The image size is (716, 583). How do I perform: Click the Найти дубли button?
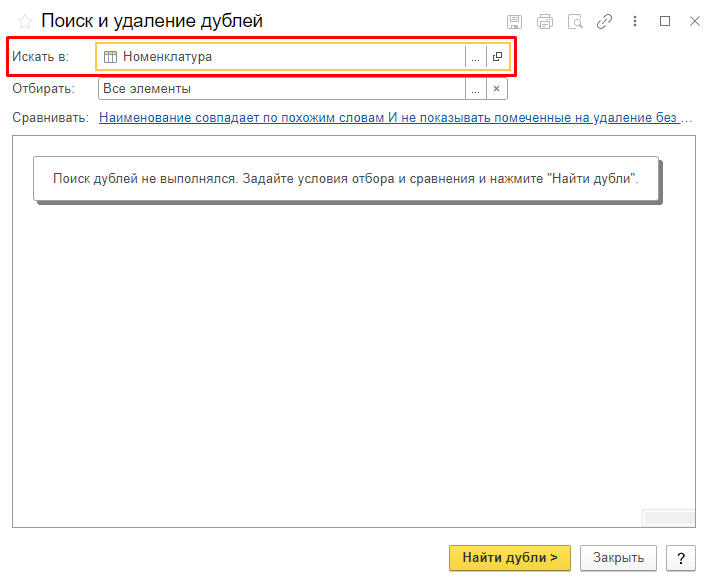tap(510, 558)
